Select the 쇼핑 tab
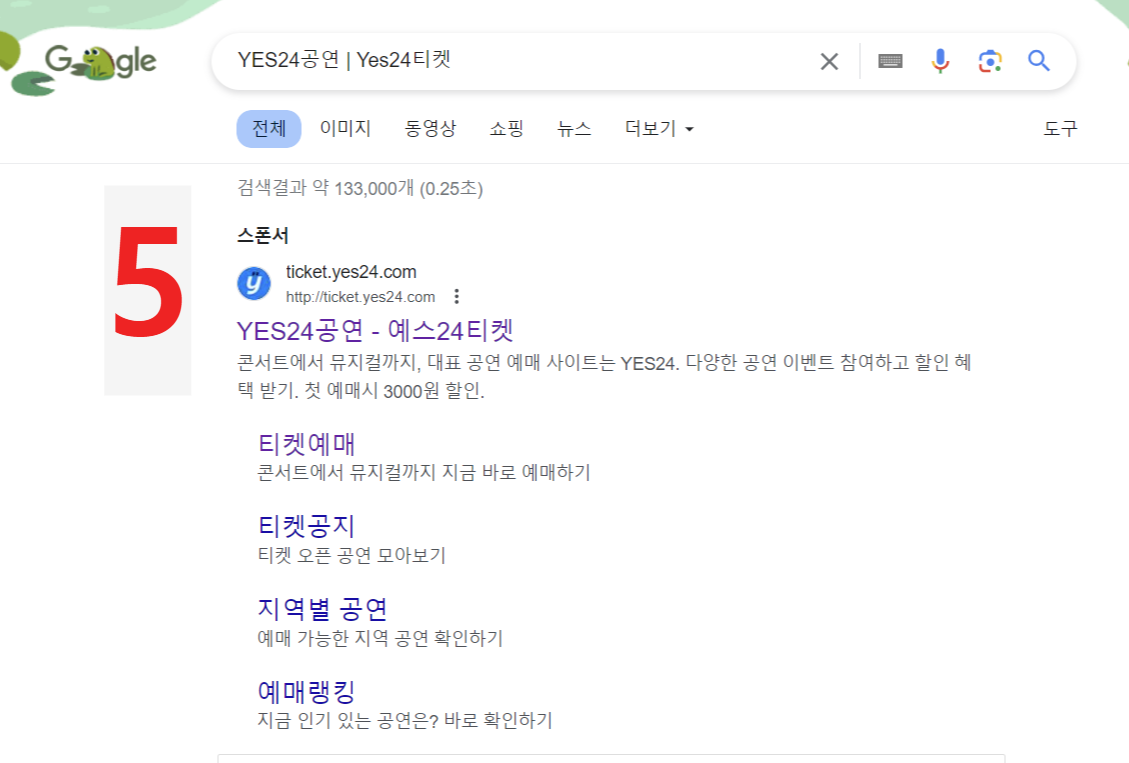The width and height of the screenshot is (1129, 763). point(506,128)
